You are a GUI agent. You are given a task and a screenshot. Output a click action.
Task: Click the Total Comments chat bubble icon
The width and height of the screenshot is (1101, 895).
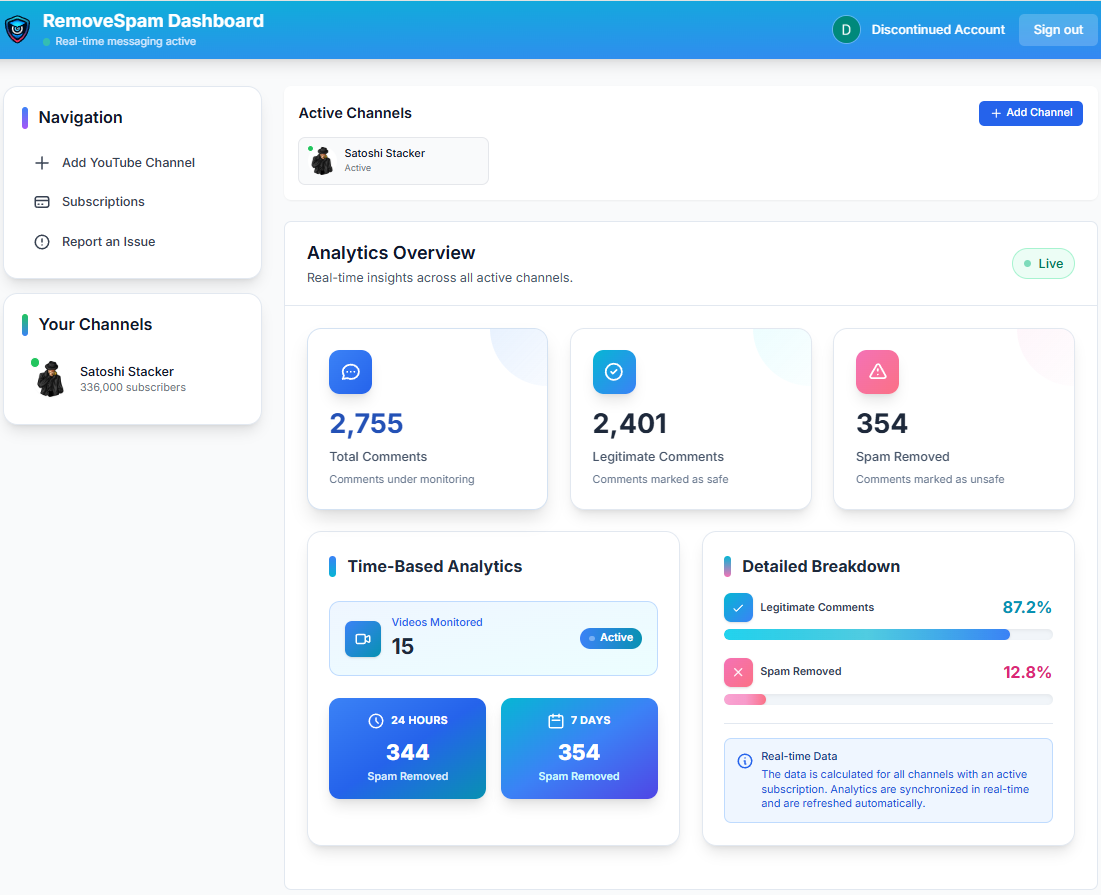tap(350, 372)
